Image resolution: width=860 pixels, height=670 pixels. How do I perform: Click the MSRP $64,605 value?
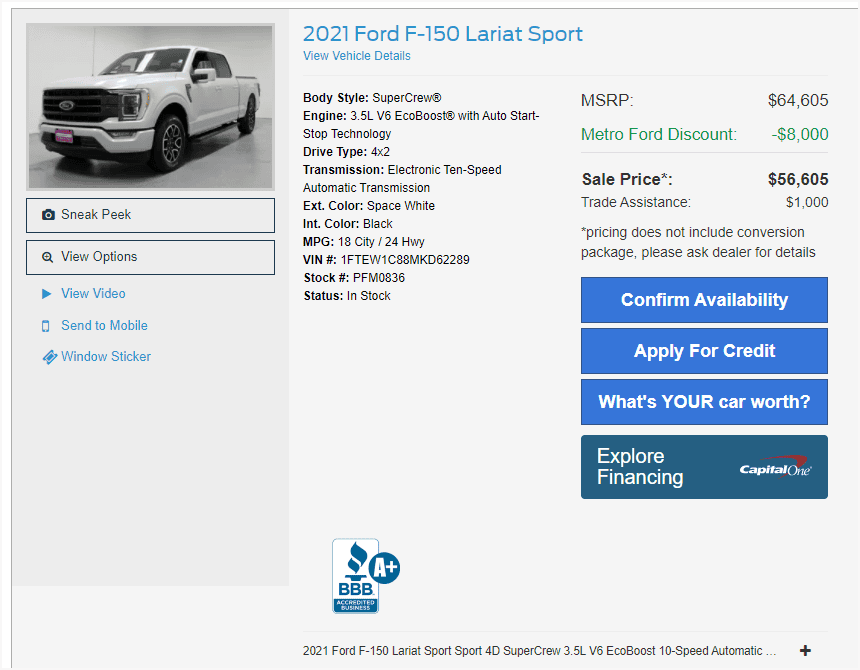coord(798,100)
